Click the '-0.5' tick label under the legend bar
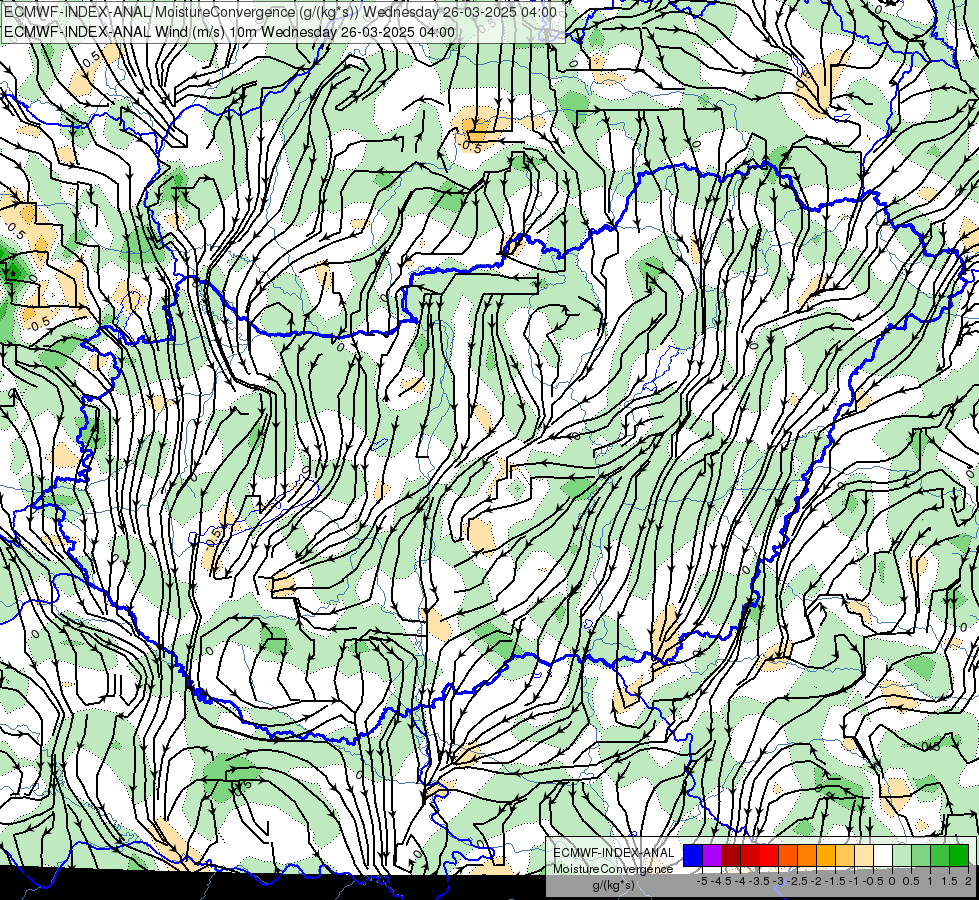 coord(873,881)
